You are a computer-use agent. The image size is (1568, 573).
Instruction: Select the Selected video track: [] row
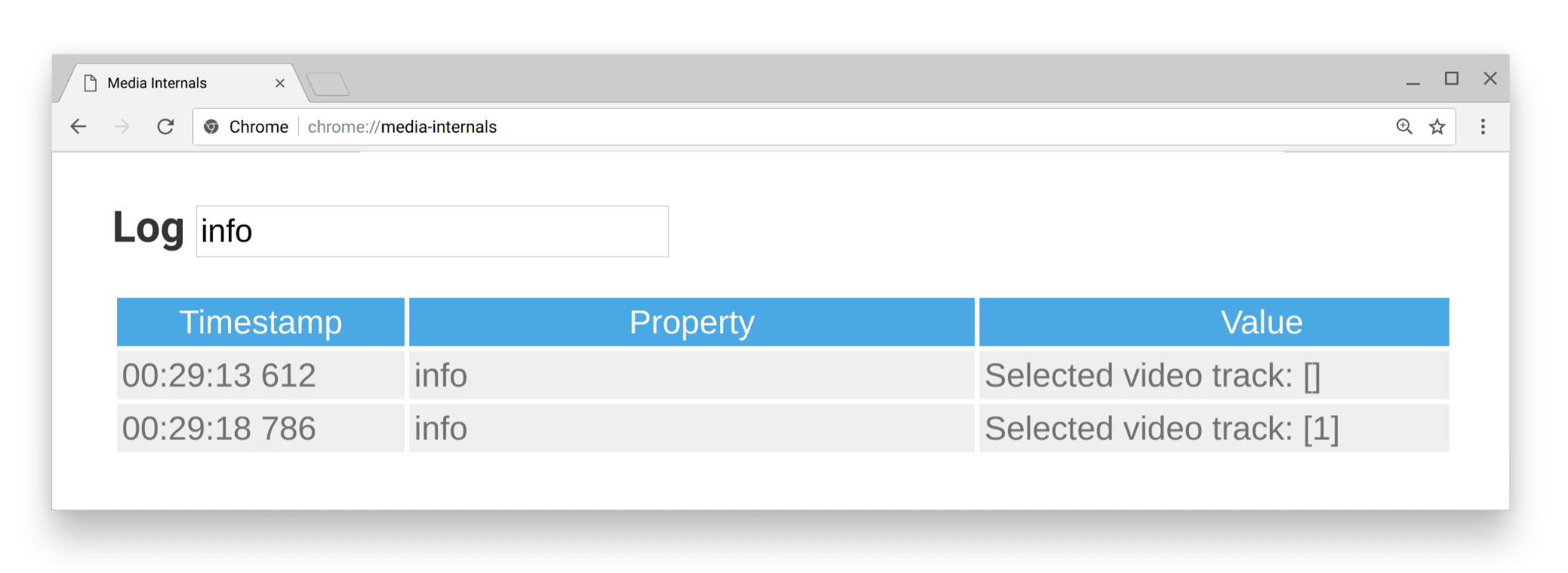(1153, 375)
